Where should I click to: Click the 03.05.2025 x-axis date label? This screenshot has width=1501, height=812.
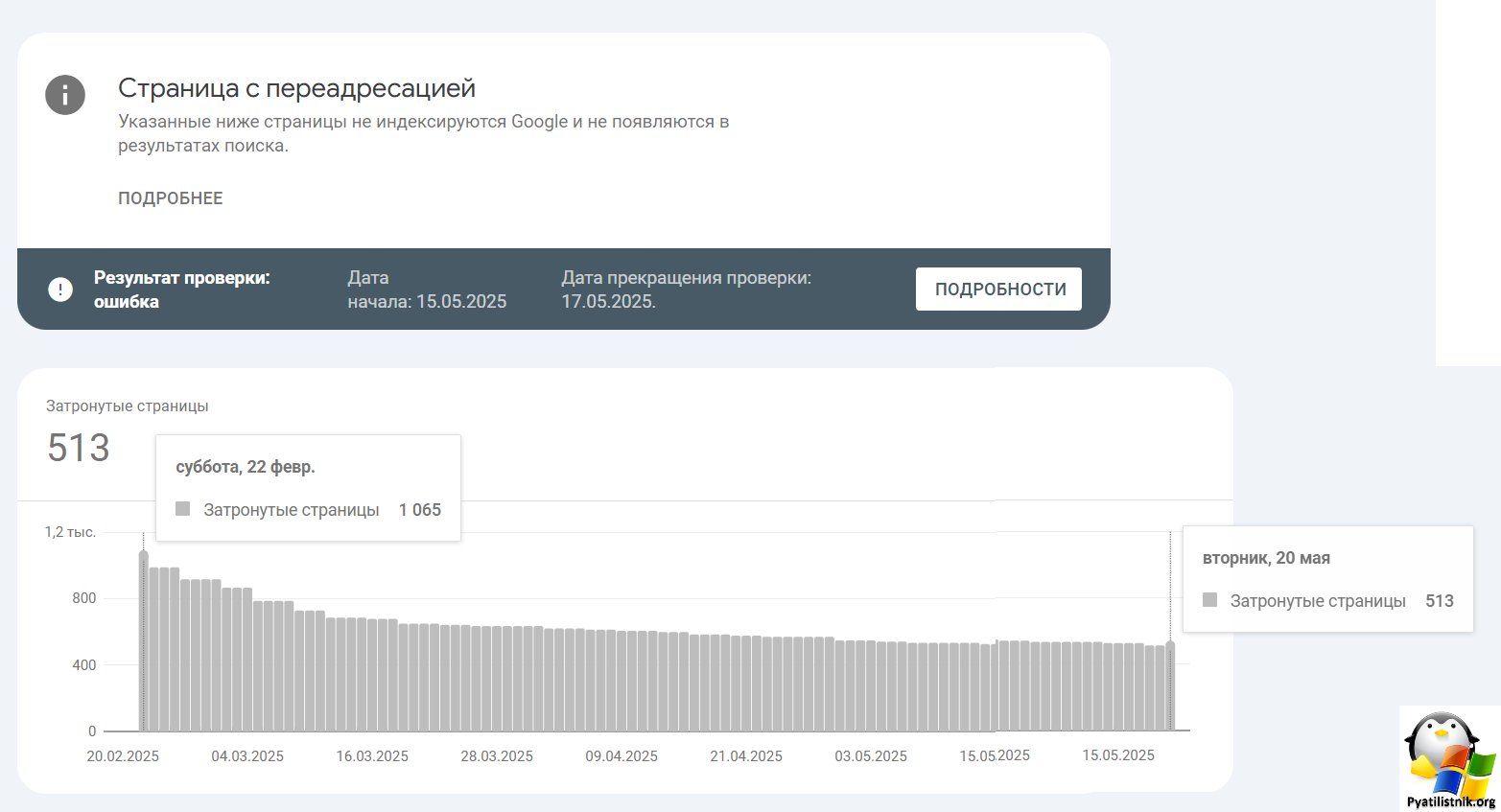click(871, 756)
